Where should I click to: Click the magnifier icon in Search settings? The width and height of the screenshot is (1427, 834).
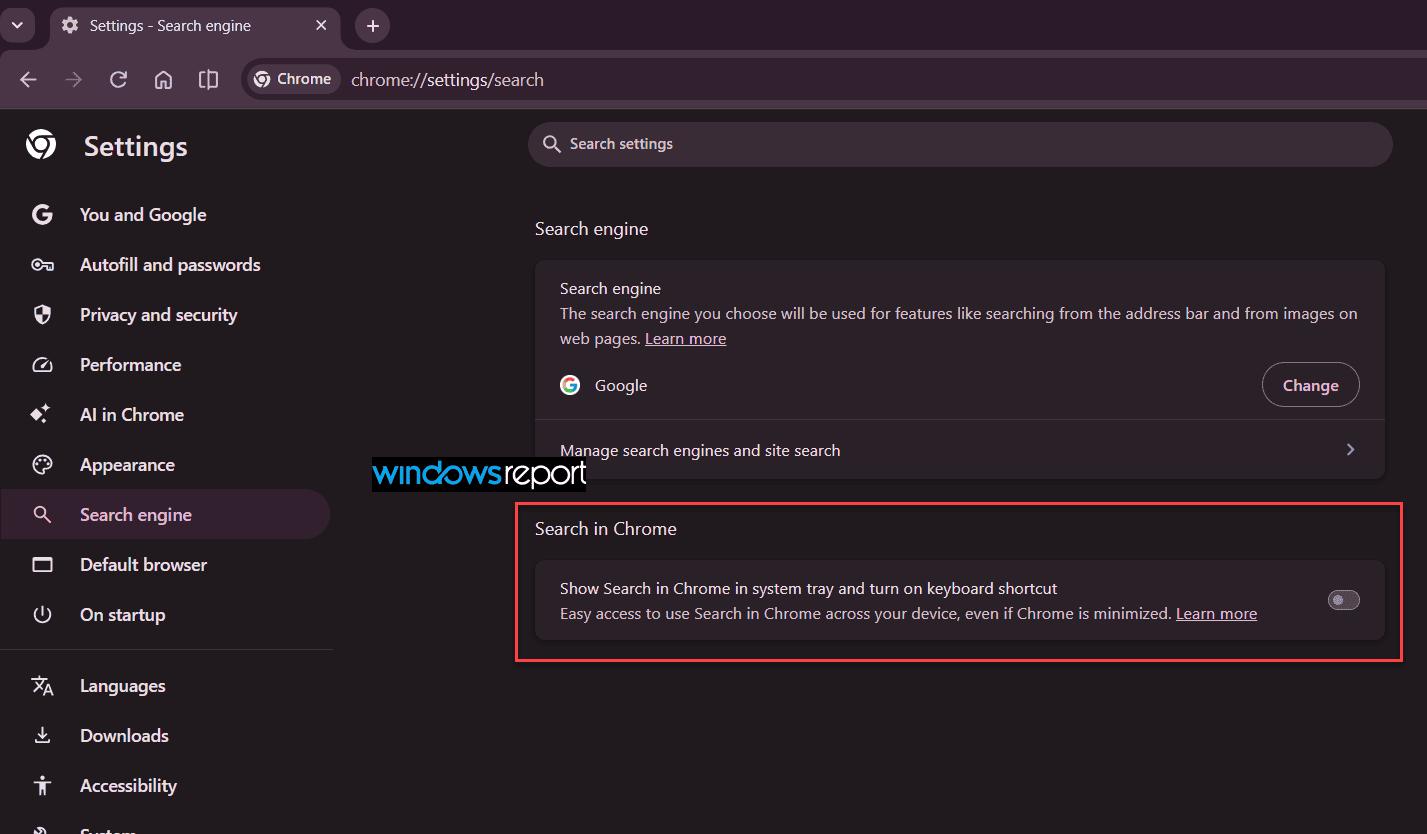[x=551, y=144]
